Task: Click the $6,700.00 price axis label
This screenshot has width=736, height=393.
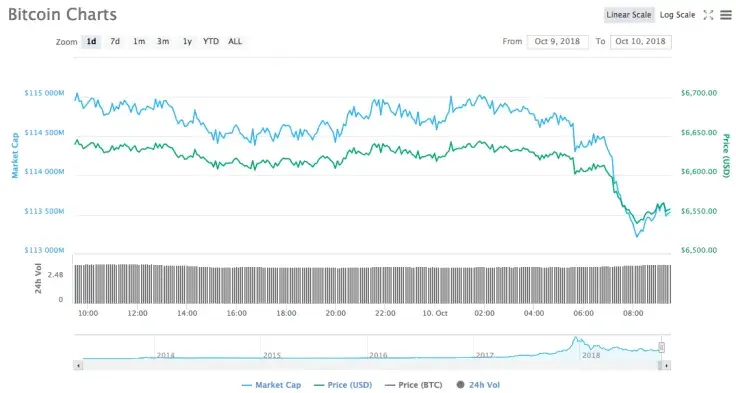Action: point(699,93)
